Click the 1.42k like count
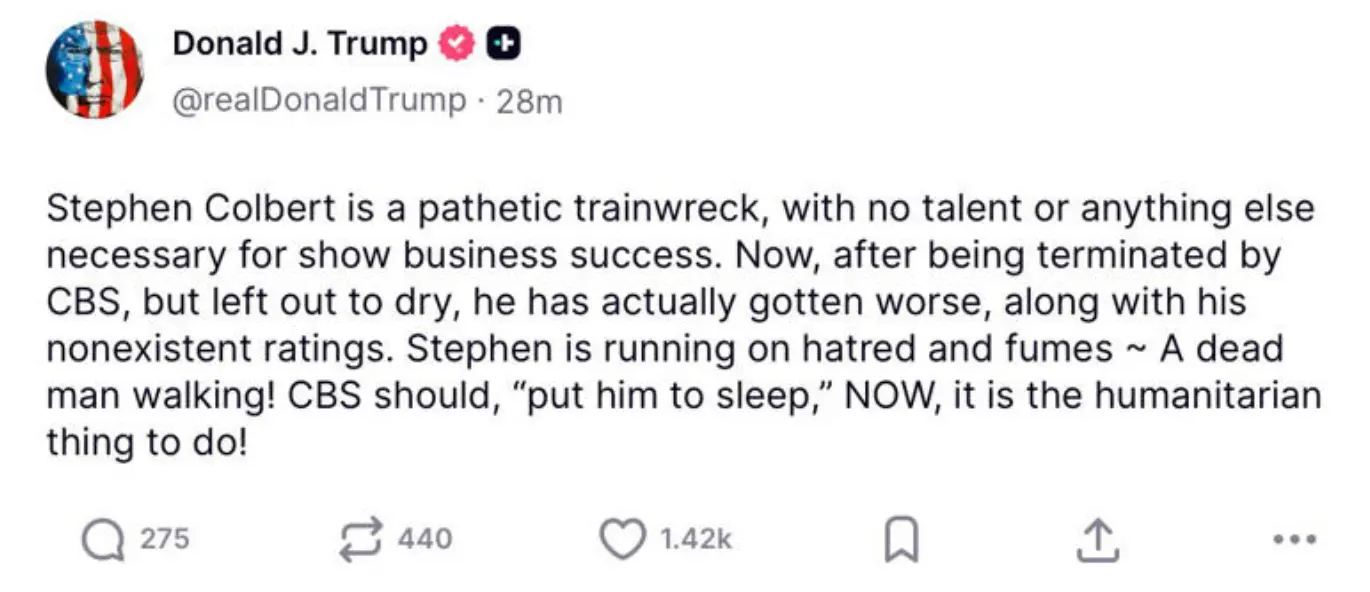The width and height of the screenshot is (1370, 592). click(x=697, y=539)
